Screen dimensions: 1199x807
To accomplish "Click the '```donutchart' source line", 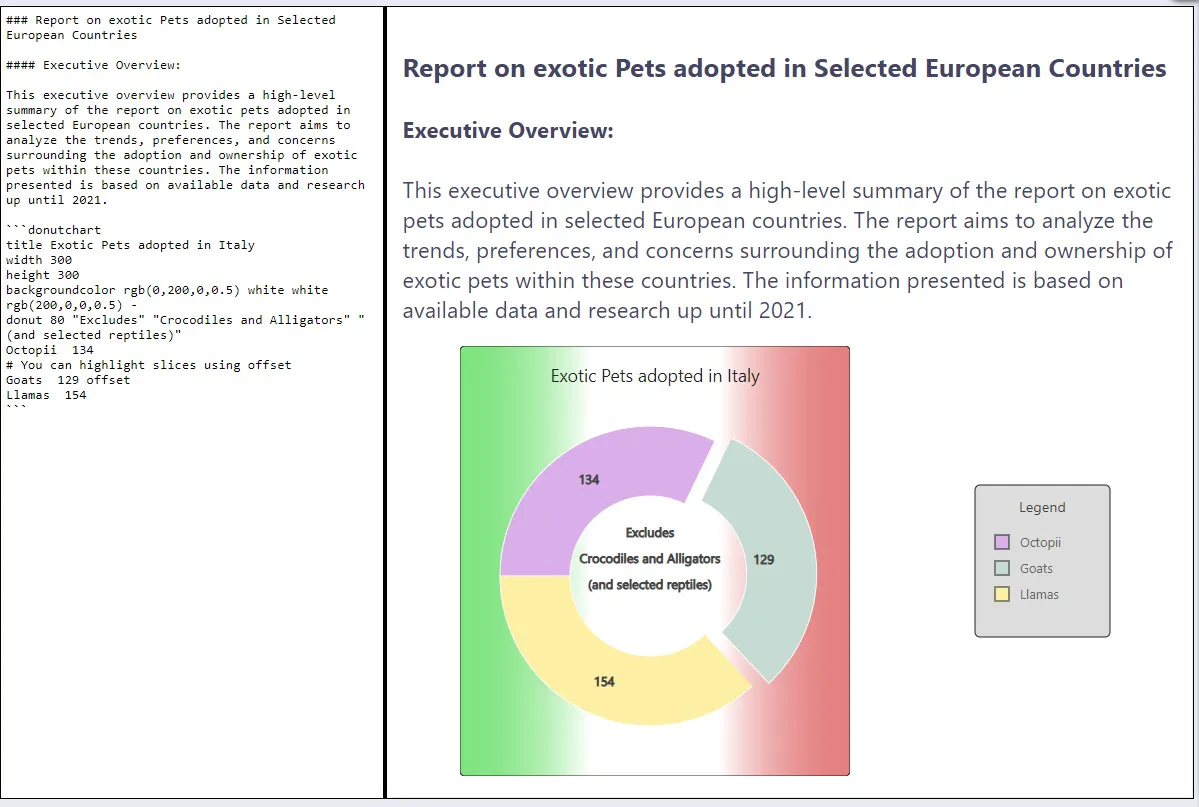I will (54, 229).
